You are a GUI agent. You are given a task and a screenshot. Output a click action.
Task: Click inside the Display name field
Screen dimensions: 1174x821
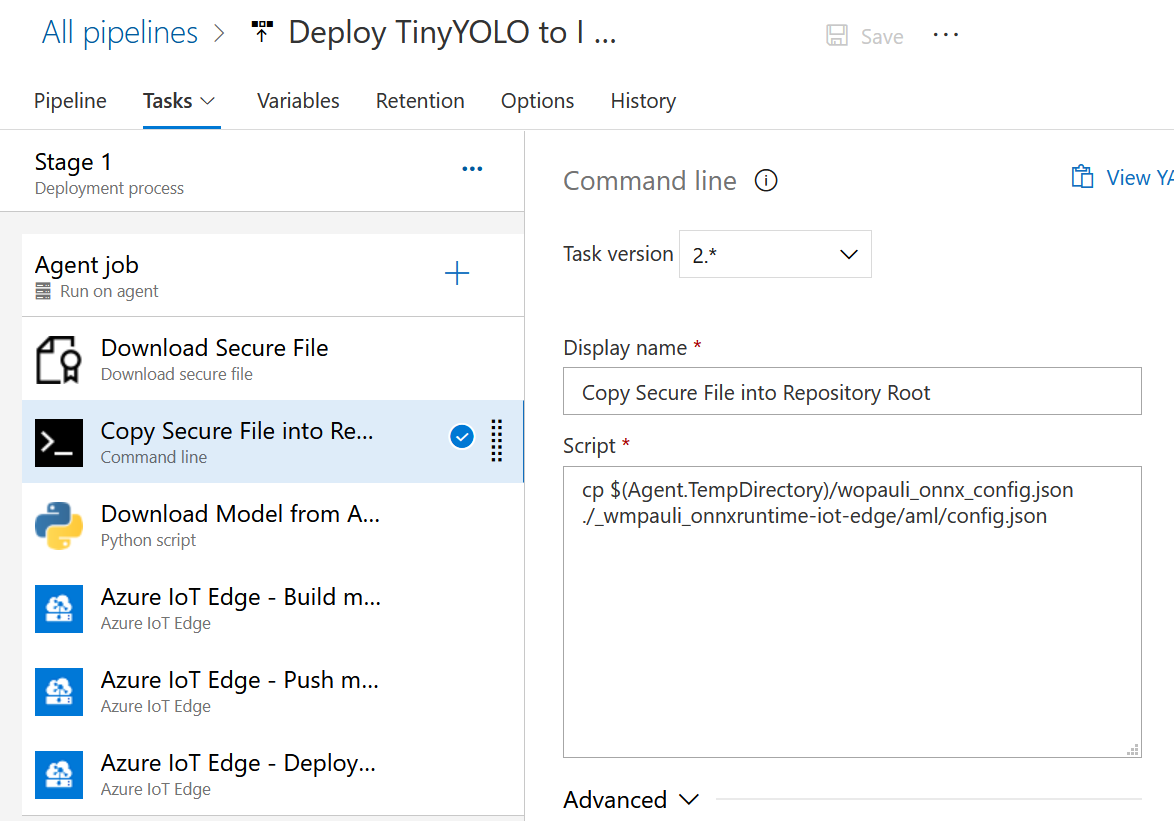point(852,392)
